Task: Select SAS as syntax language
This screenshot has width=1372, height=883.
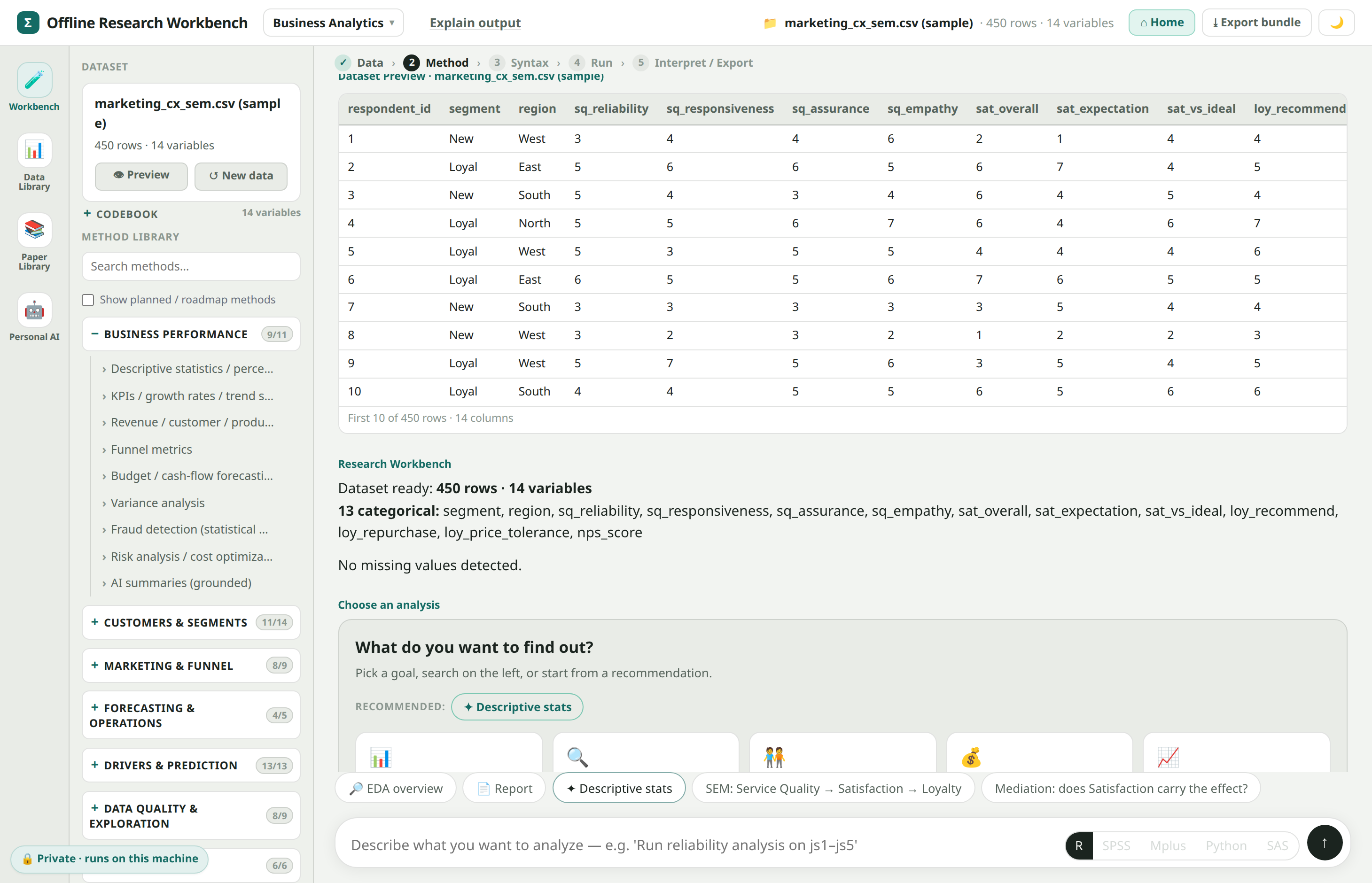Action: point(1277,845)
